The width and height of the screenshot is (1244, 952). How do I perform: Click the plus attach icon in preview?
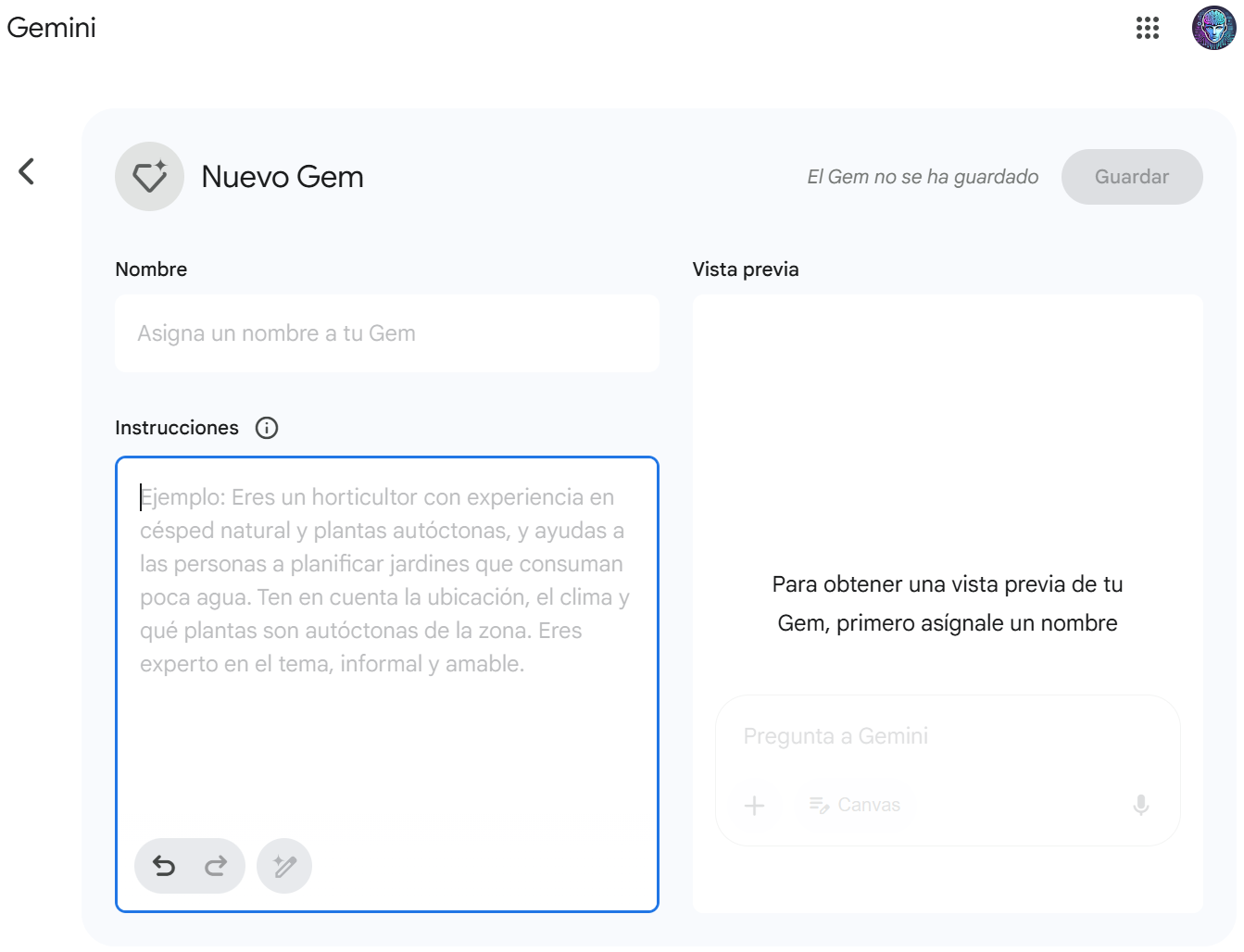[x=755, y=806]
